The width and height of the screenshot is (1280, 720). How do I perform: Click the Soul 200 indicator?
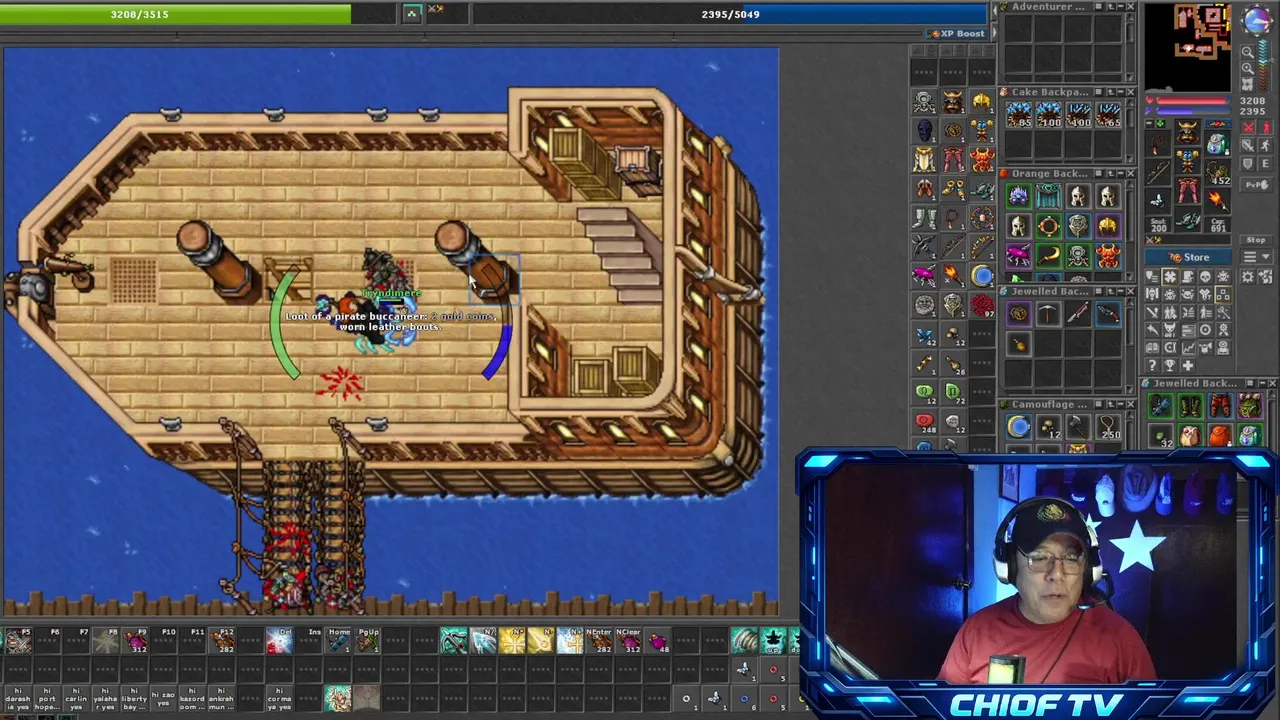(1158, 225)
